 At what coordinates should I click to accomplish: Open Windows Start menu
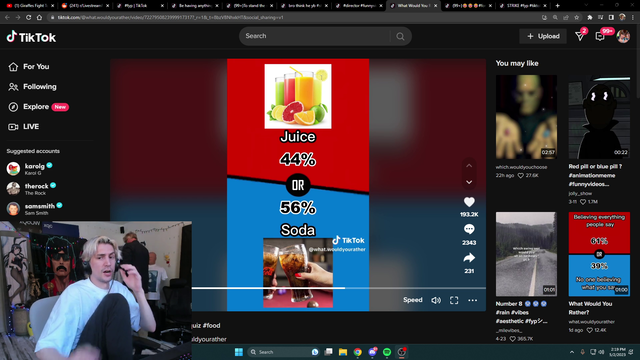click(x=239, y=352)
